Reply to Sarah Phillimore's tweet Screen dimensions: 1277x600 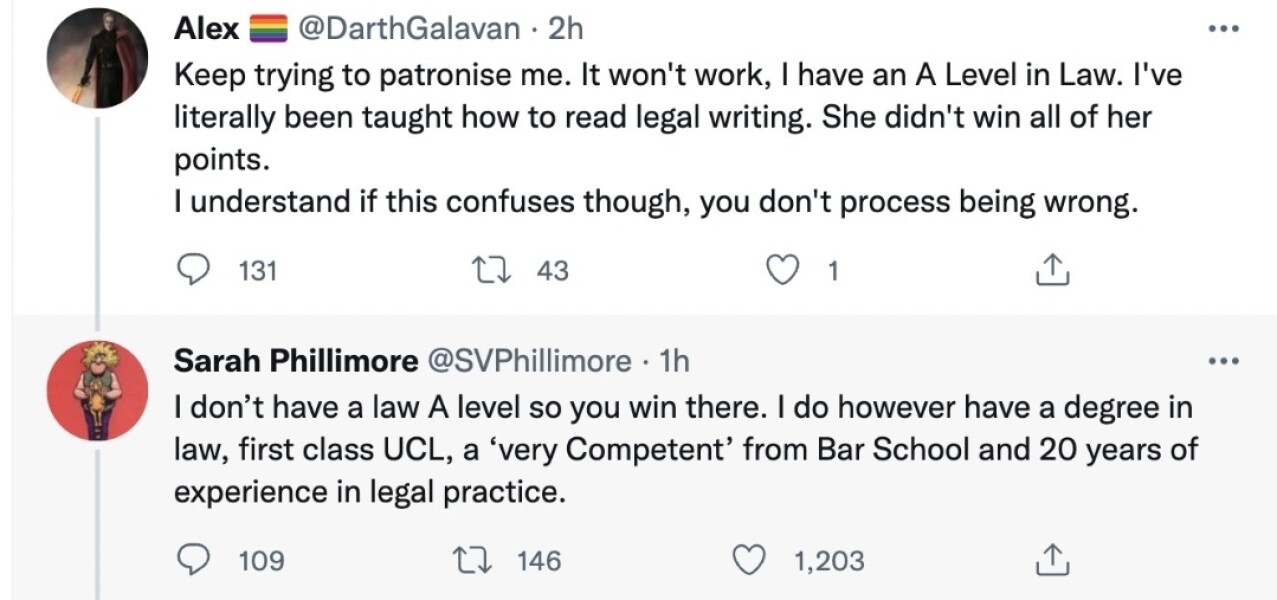pos(194,560)
